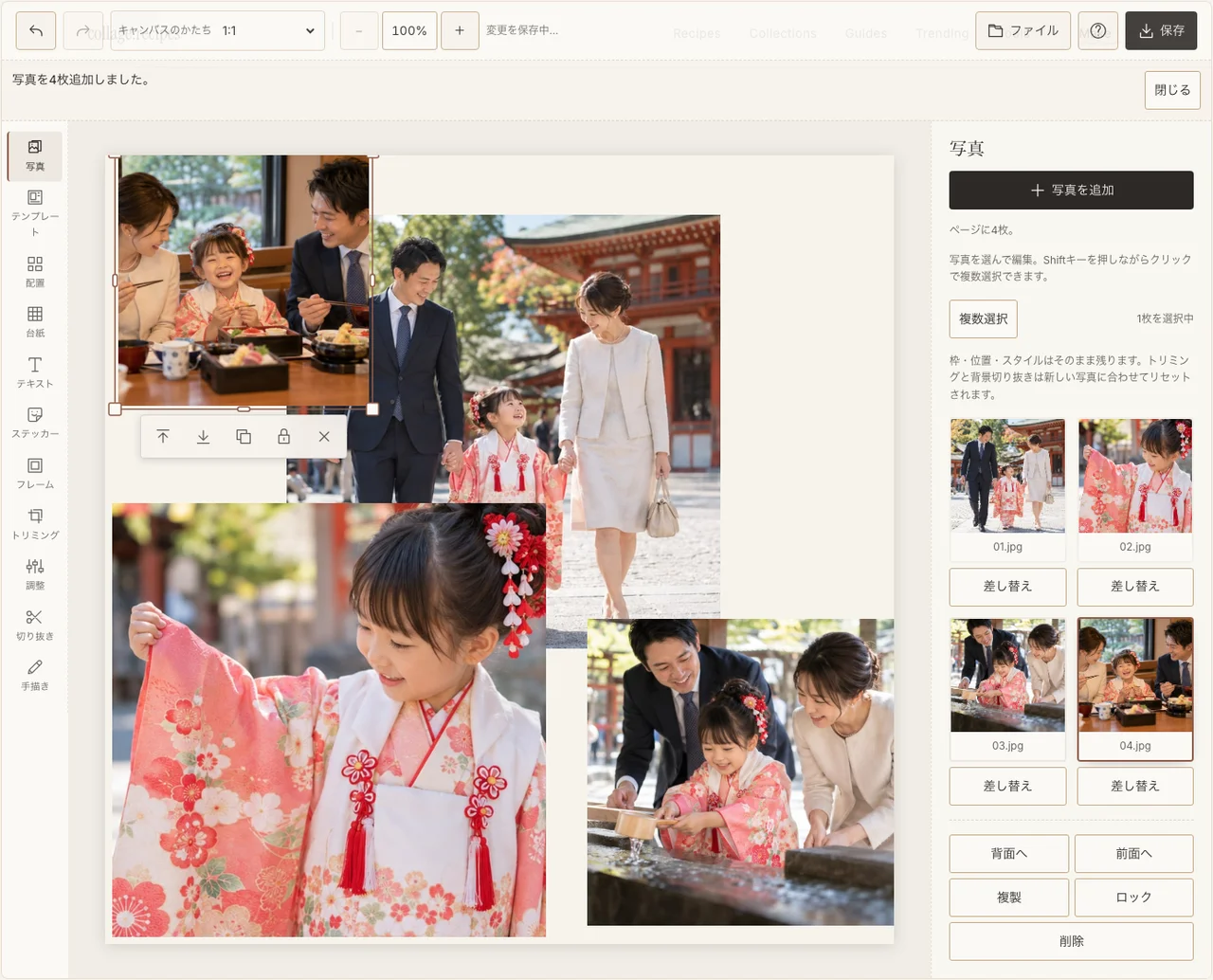Click the 保存 save button

[1162, 30]
